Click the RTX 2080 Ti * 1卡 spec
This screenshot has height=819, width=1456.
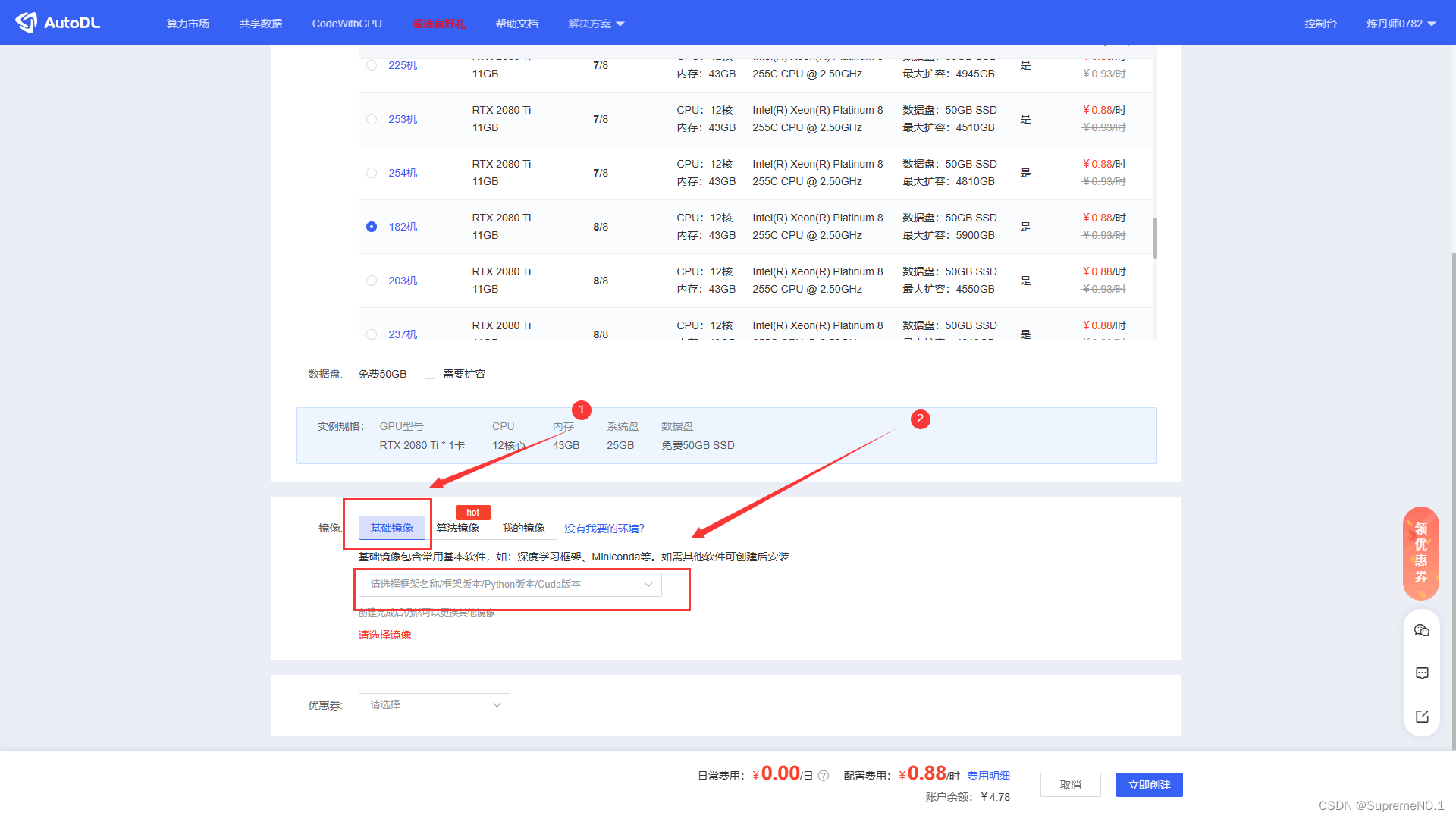coord(422,445)
